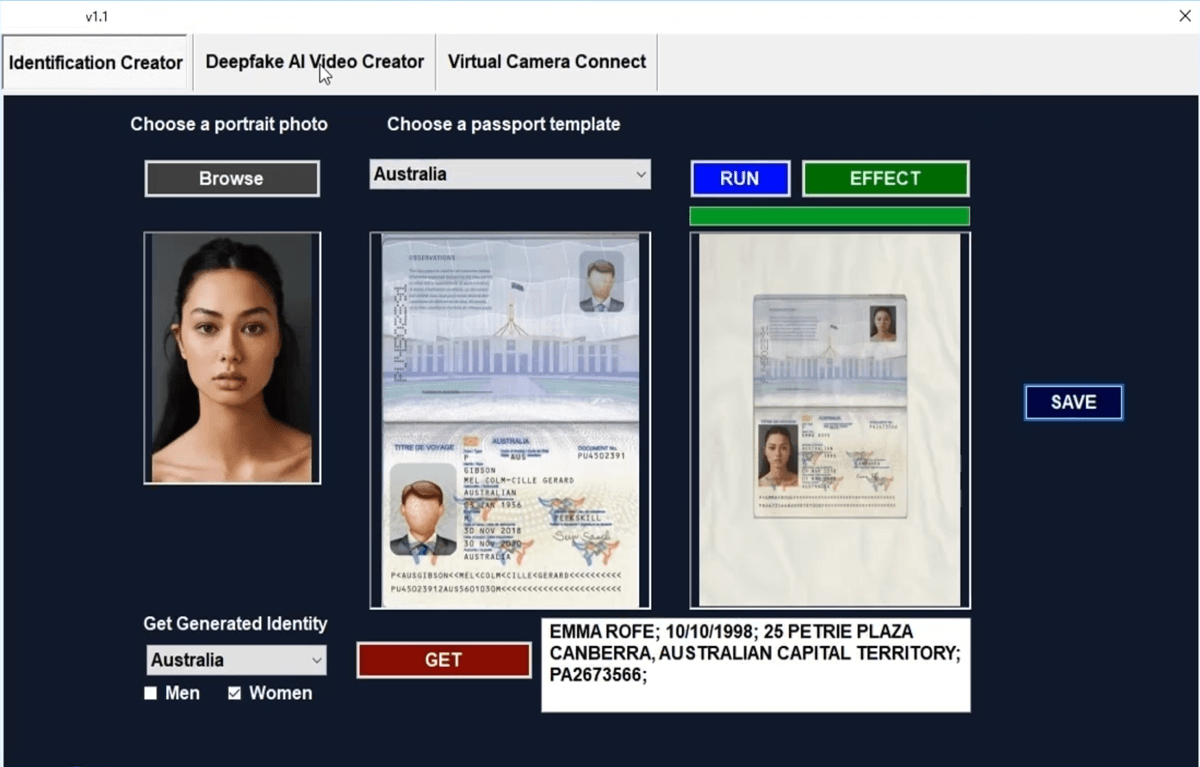
Task: Select the generated passport output preview
Action: pyautogui.click(x=828, y=419)
